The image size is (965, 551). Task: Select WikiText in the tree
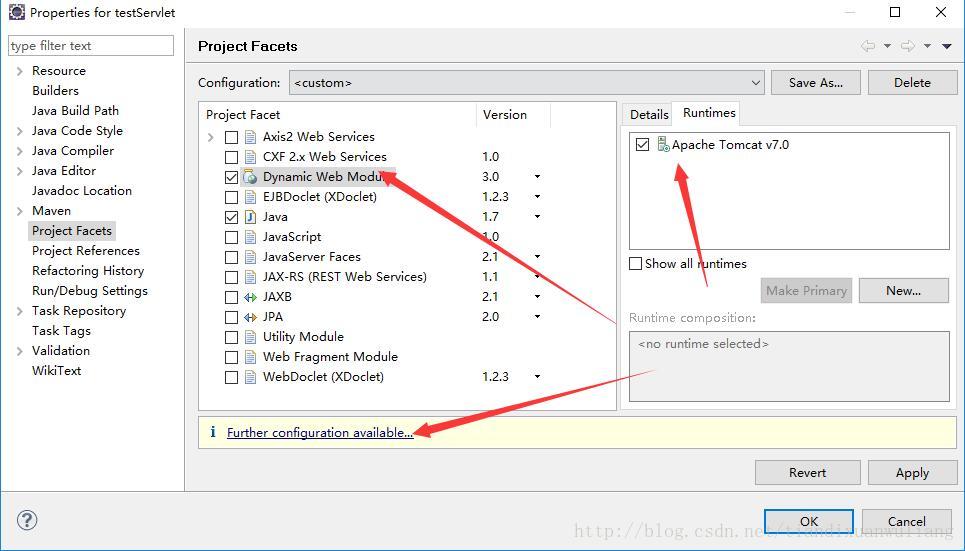[x=56, y=371]
